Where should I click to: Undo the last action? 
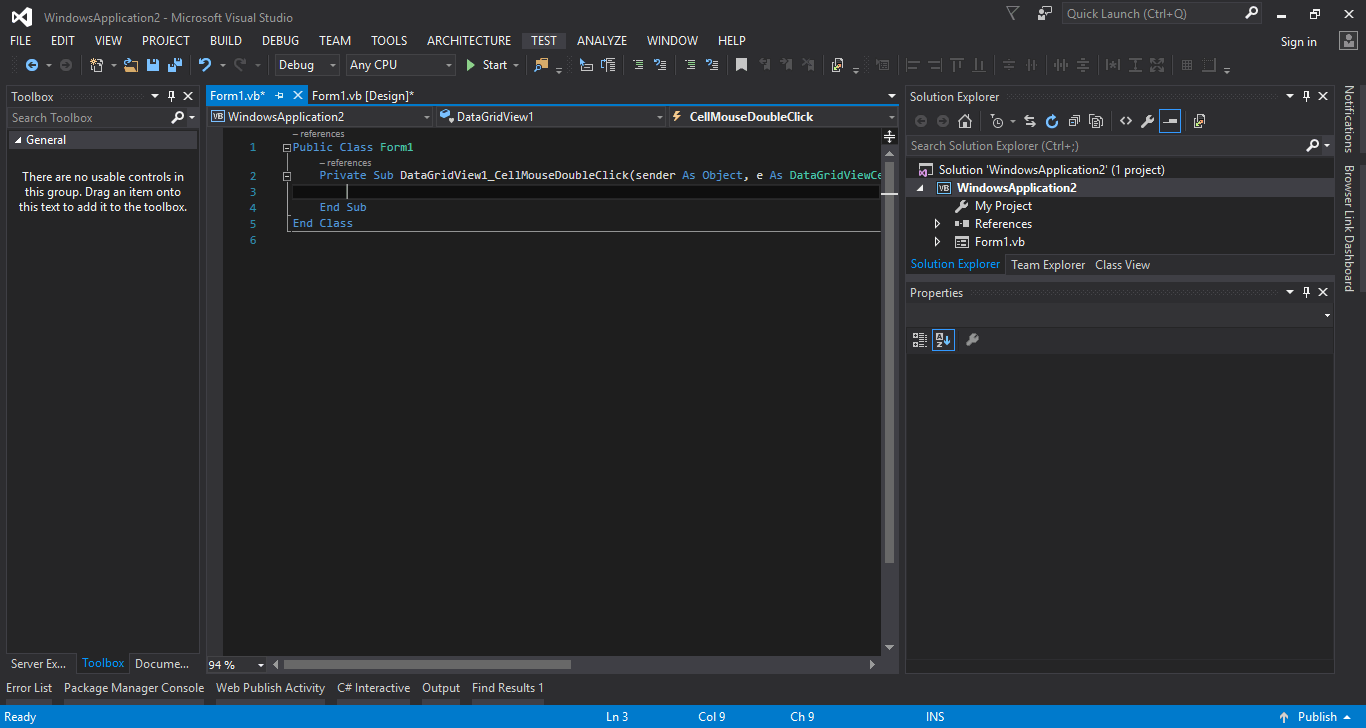pos(205,65)
